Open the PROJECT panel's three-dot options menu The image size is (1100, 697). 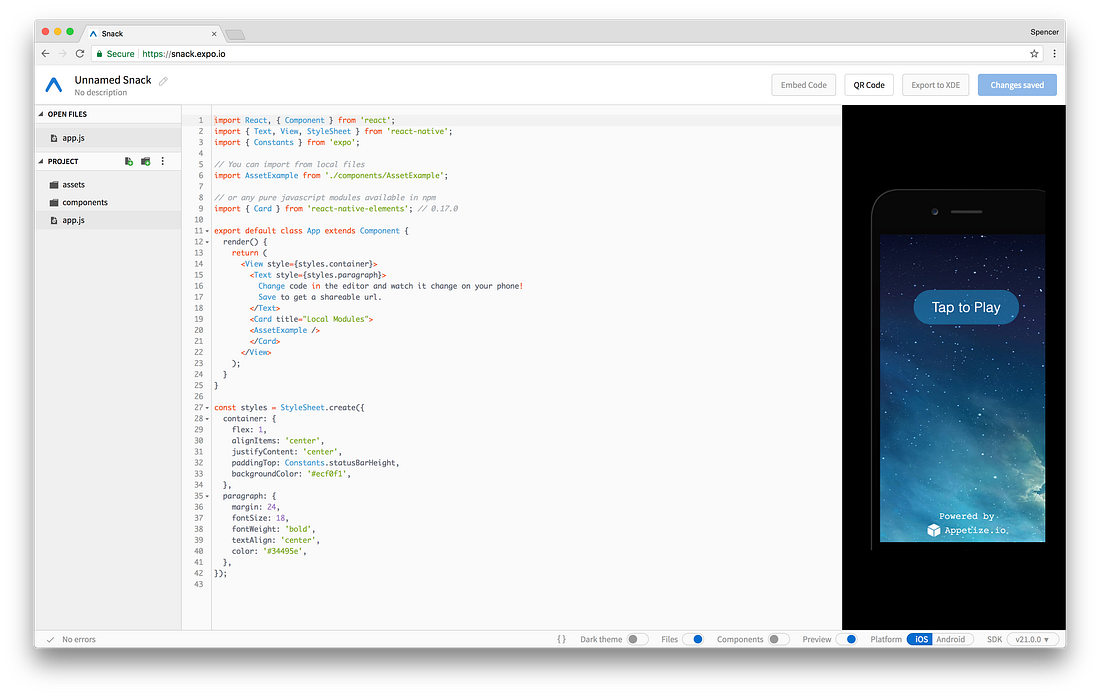tap(162, 161)
